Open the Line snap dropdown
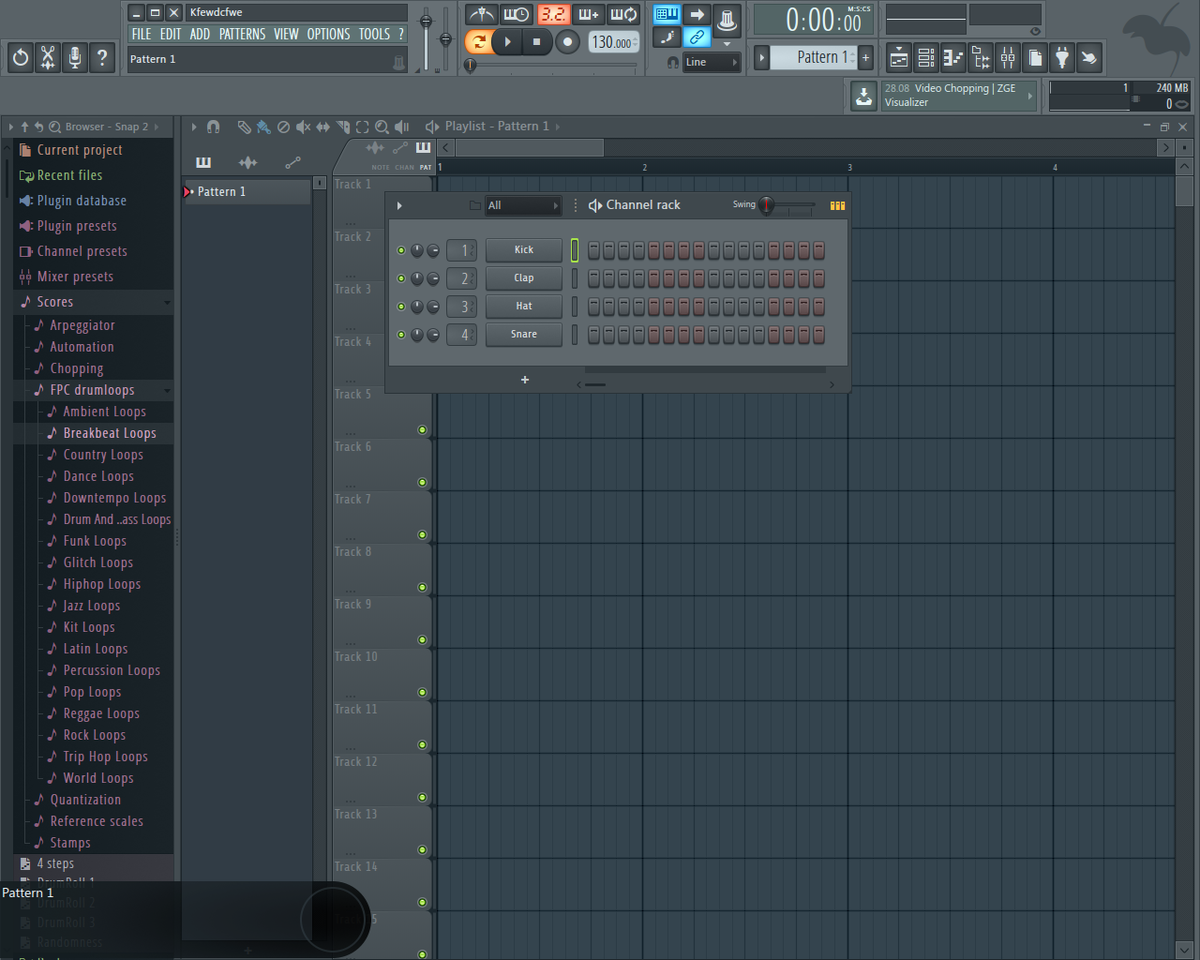The image size is (1200, 960). (712, 62)
